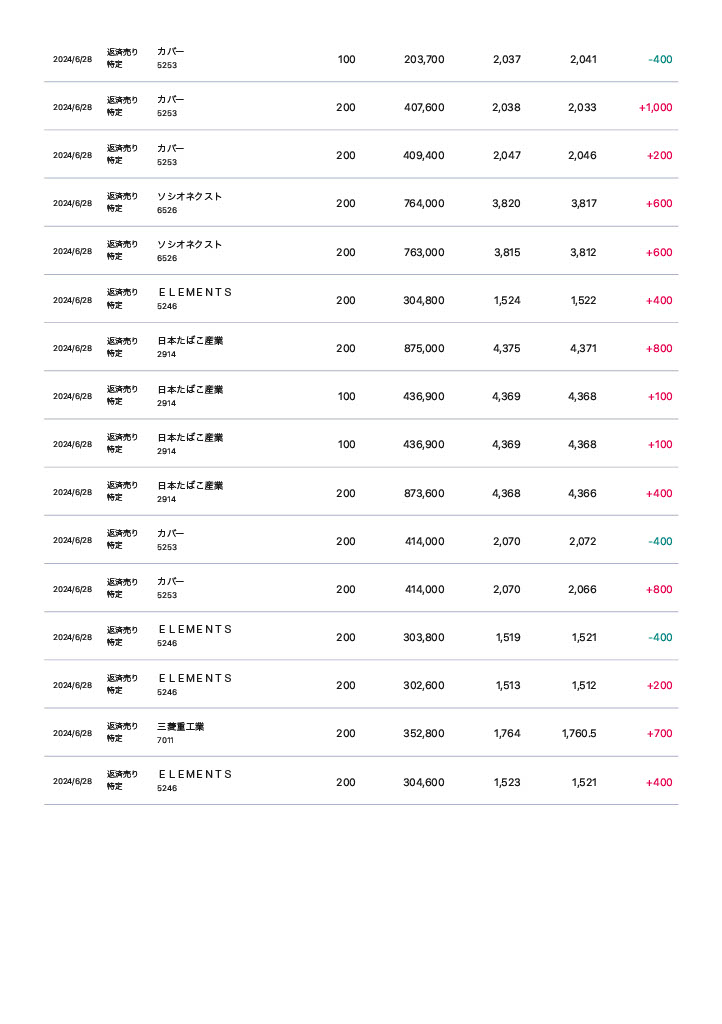Click the 4,375 price cell
Screen dimensions: 722x1024
coord(506,349)
